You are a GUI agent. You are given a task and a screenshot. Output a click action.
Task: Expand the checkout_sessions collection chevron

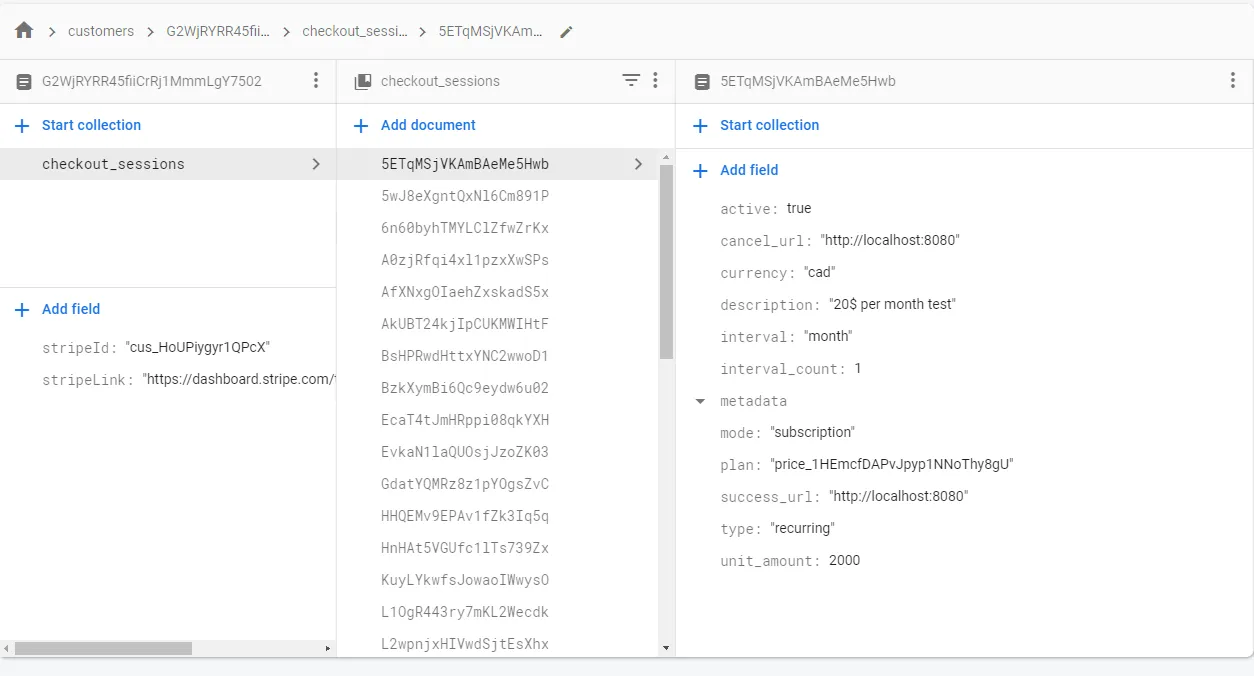click(316, 164)
